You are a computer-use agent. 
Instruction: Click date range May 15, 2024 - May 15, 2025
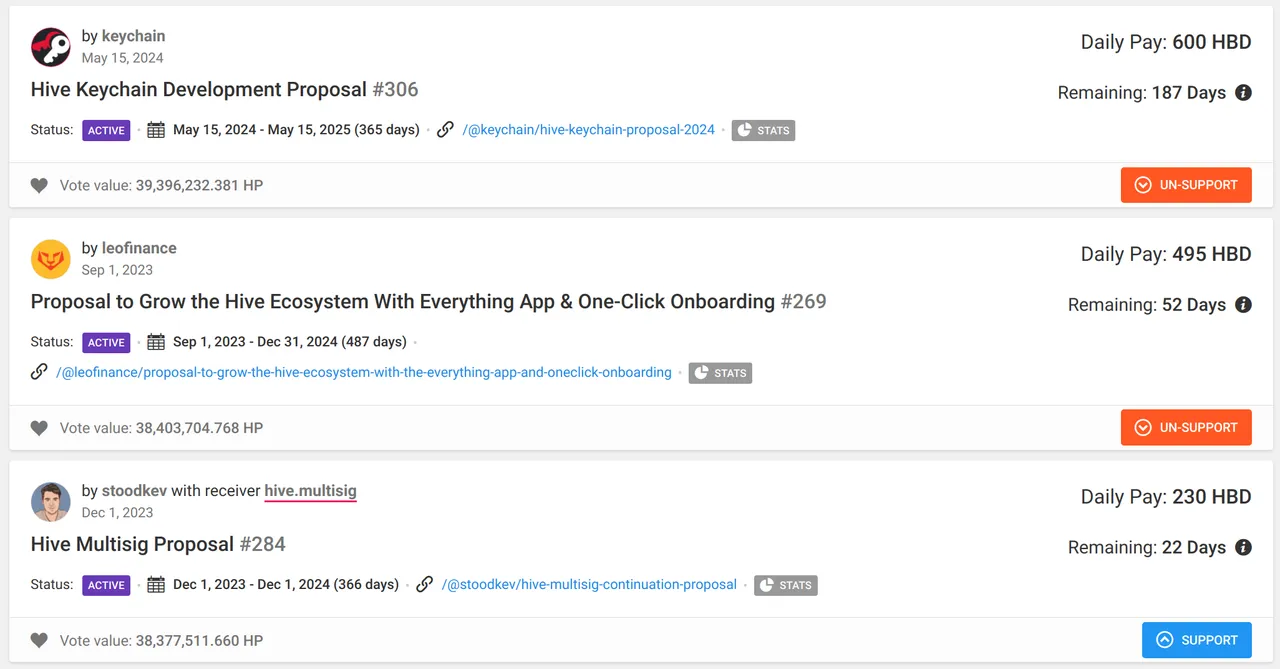(x=296, y=130)
